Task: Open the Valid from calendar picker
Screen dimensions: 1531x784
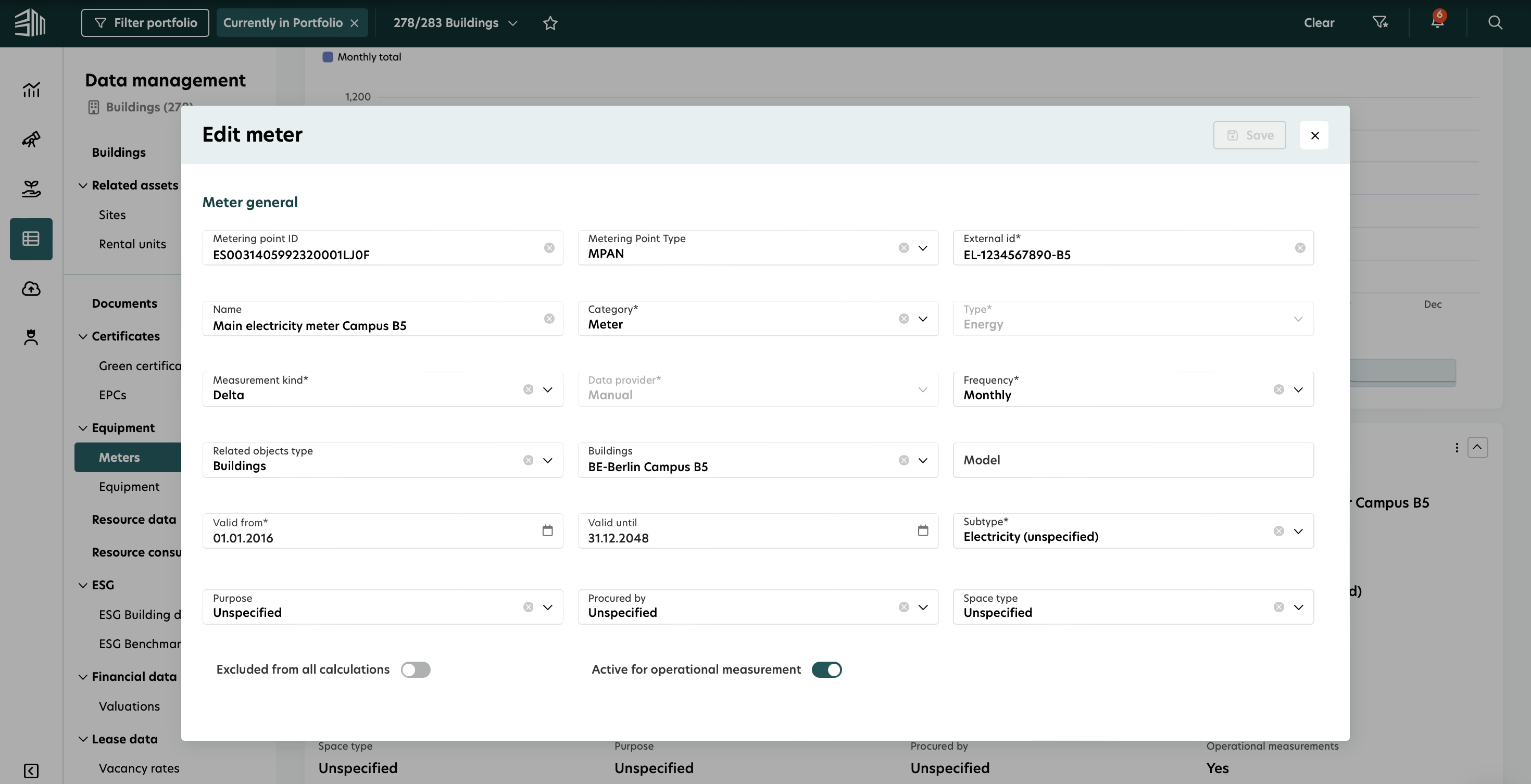Action: coord(547,530)
